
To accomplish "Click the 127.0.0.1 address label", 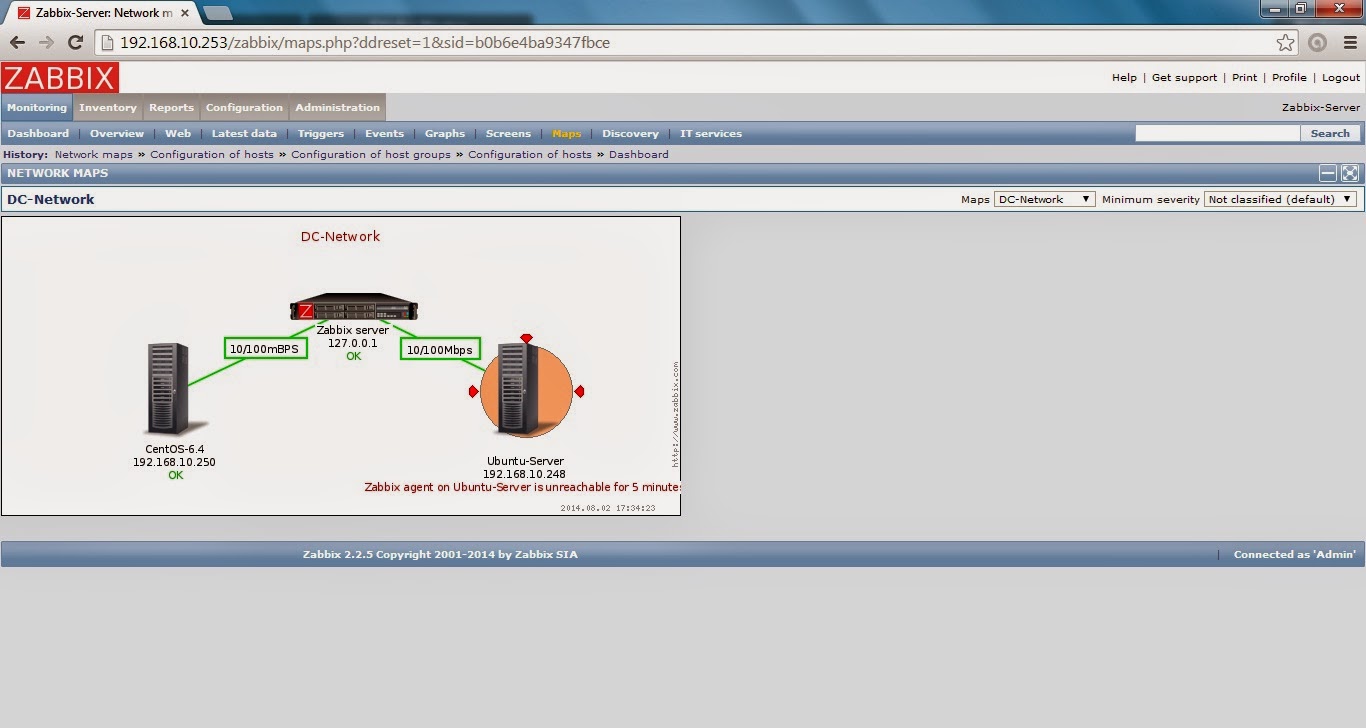I will (353, 343).
